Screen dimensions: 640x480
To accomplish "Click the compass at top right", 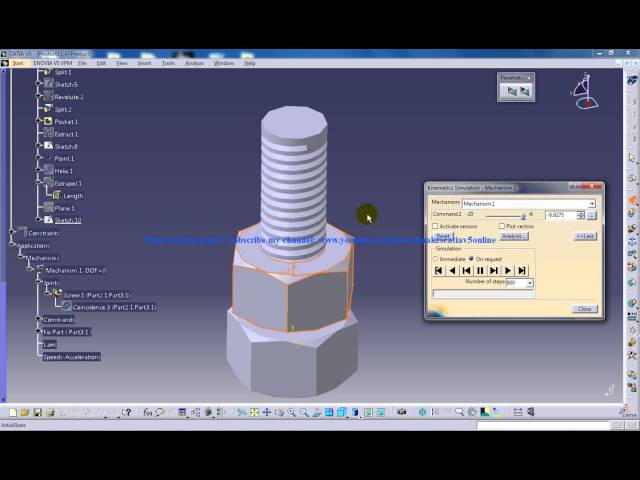I will pos(584,92).
